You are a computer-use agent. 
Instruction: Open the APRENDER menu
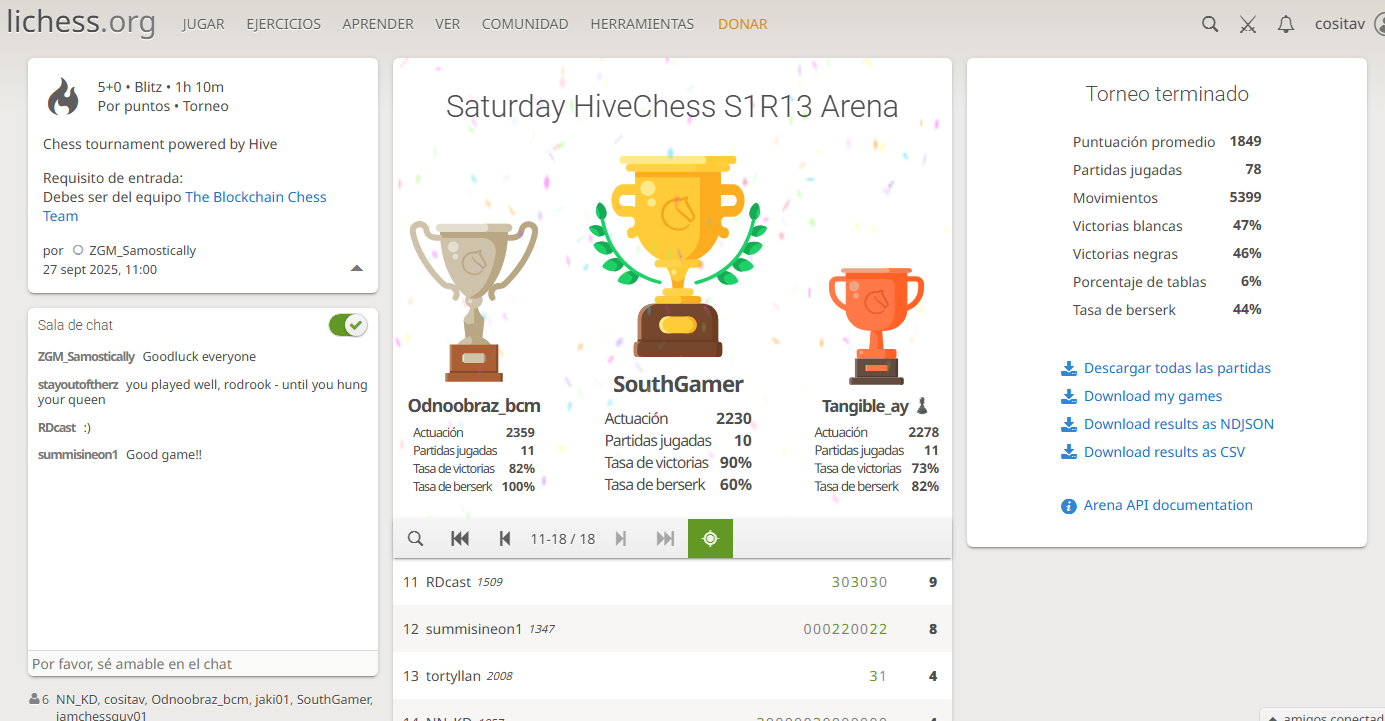tap(378, 24)
